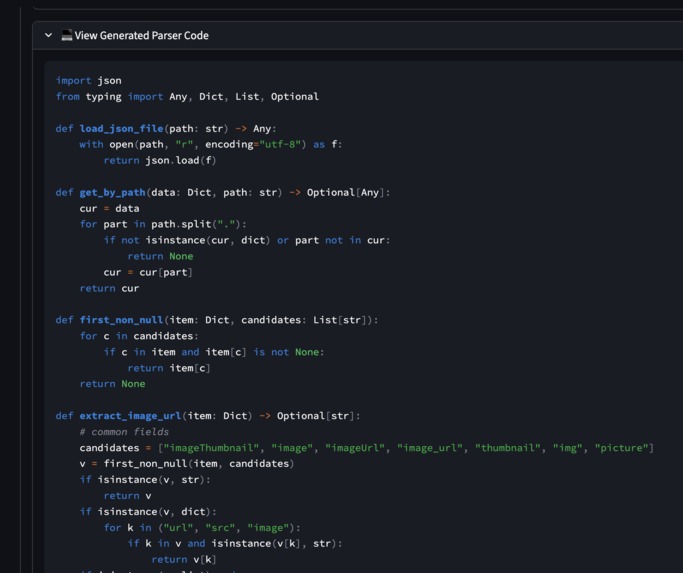Click the 'if isinstance(v, dict):' line
This screenshot has width=683, height=573.
pyautogui.click(x=148, y=512)
